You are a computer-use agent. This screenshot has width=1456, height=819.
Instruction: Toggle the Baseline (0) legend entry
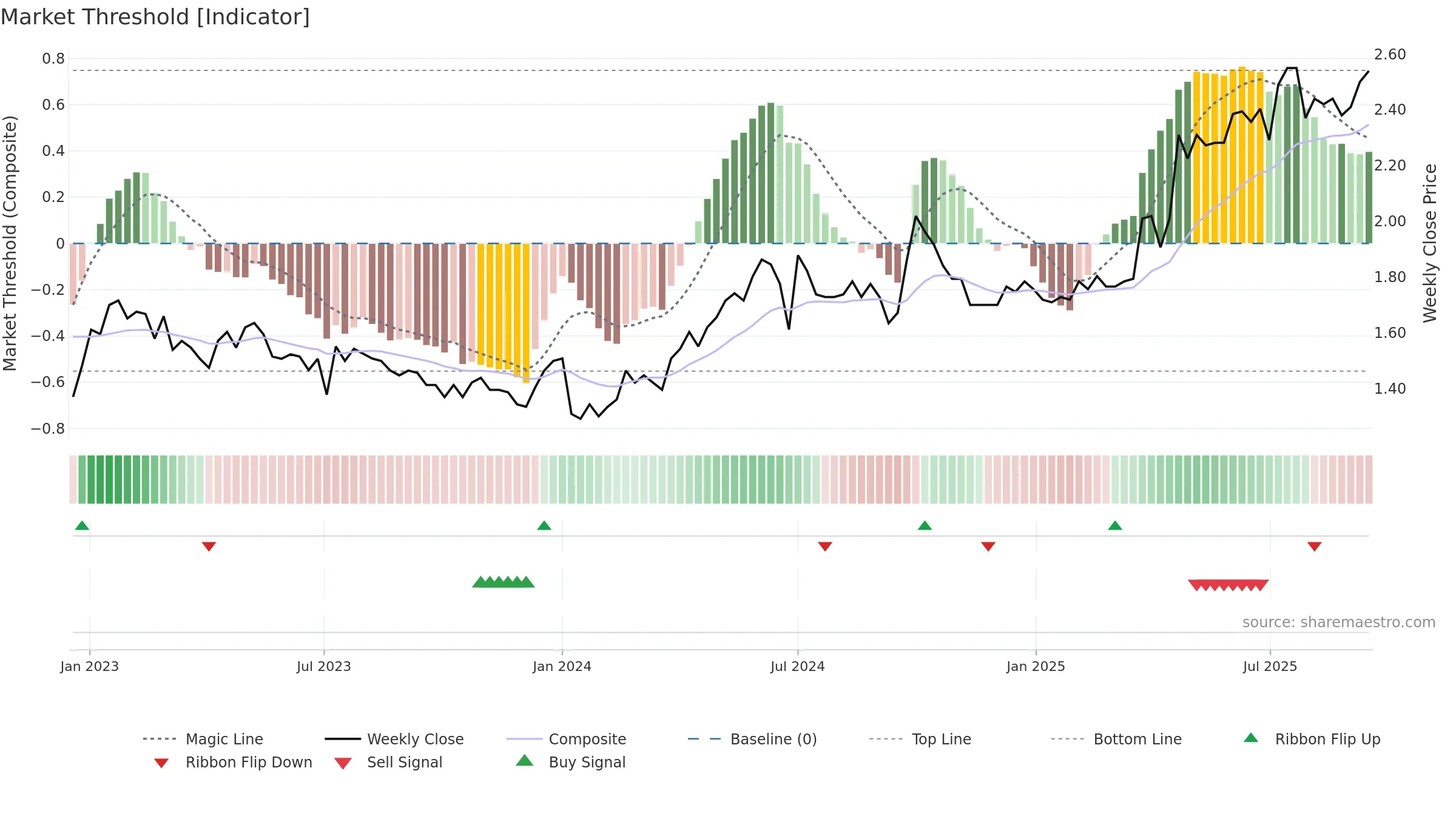752,739
